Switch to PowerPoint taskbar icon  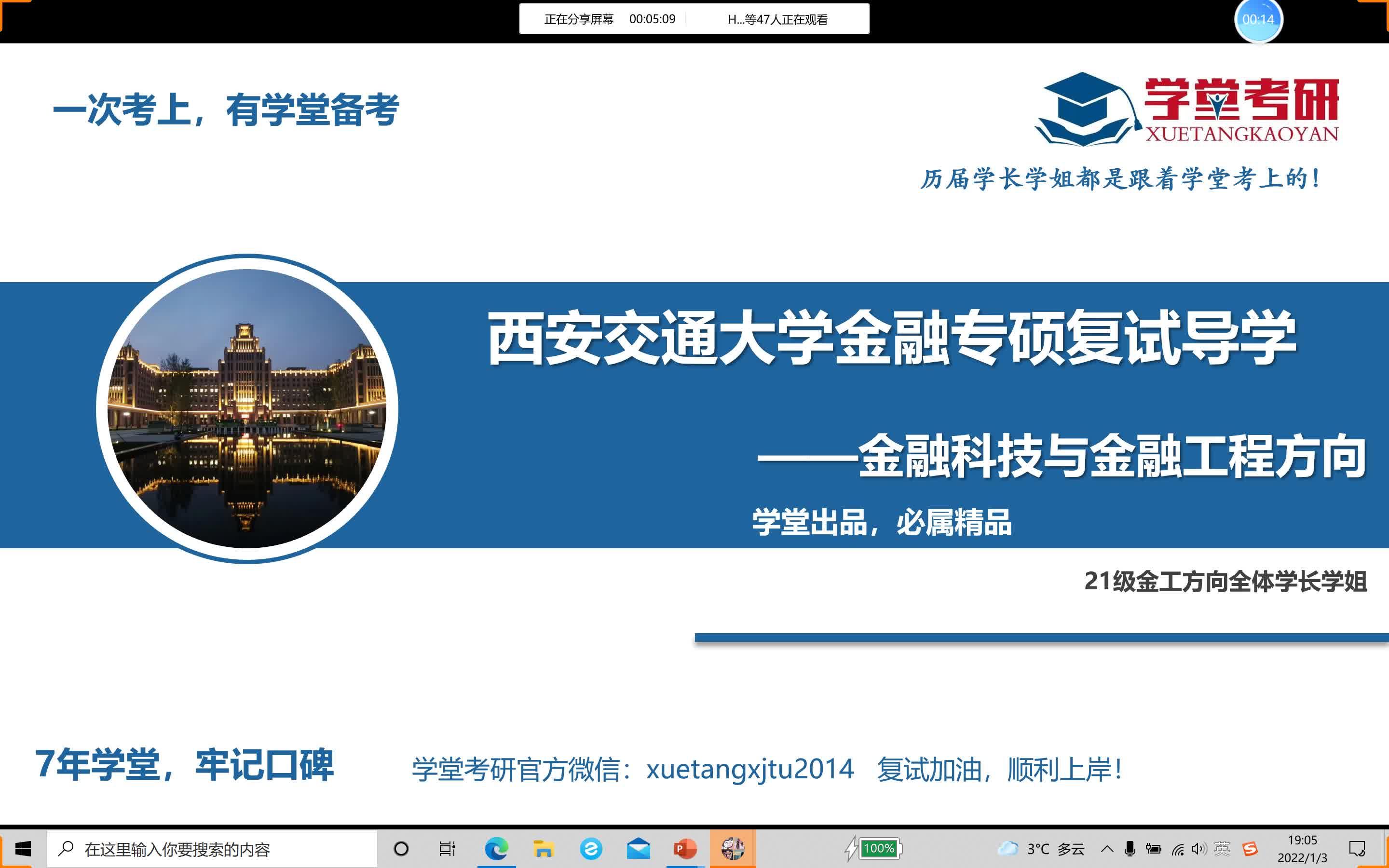click(685, 849)
